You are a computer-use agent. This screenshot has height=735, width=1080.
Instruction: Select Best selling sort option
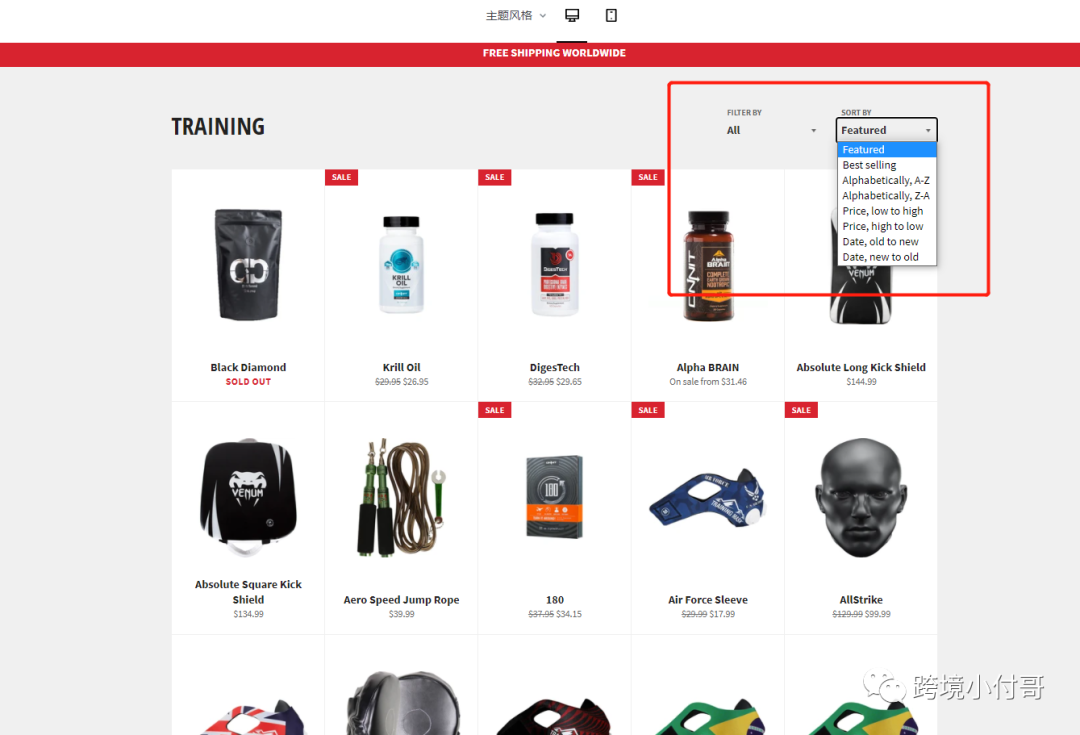pos(886,165)
